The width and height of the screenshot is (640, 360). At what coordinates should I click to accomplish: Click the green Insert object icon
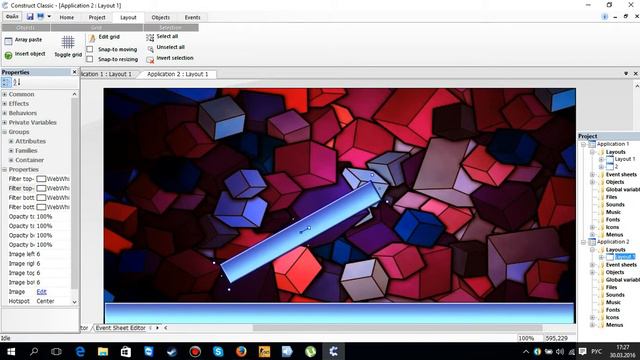(x=8, y=55)
